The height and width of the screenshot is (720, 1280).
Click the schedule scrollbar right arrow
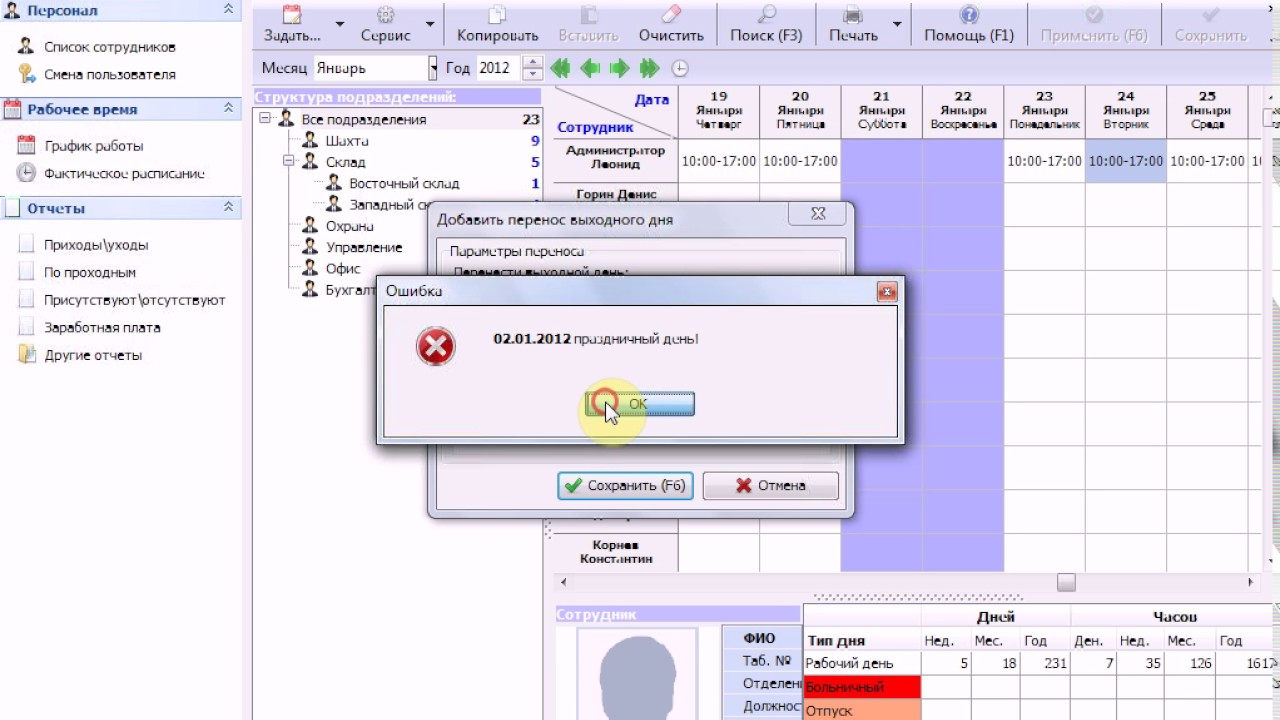point(1250,582)
